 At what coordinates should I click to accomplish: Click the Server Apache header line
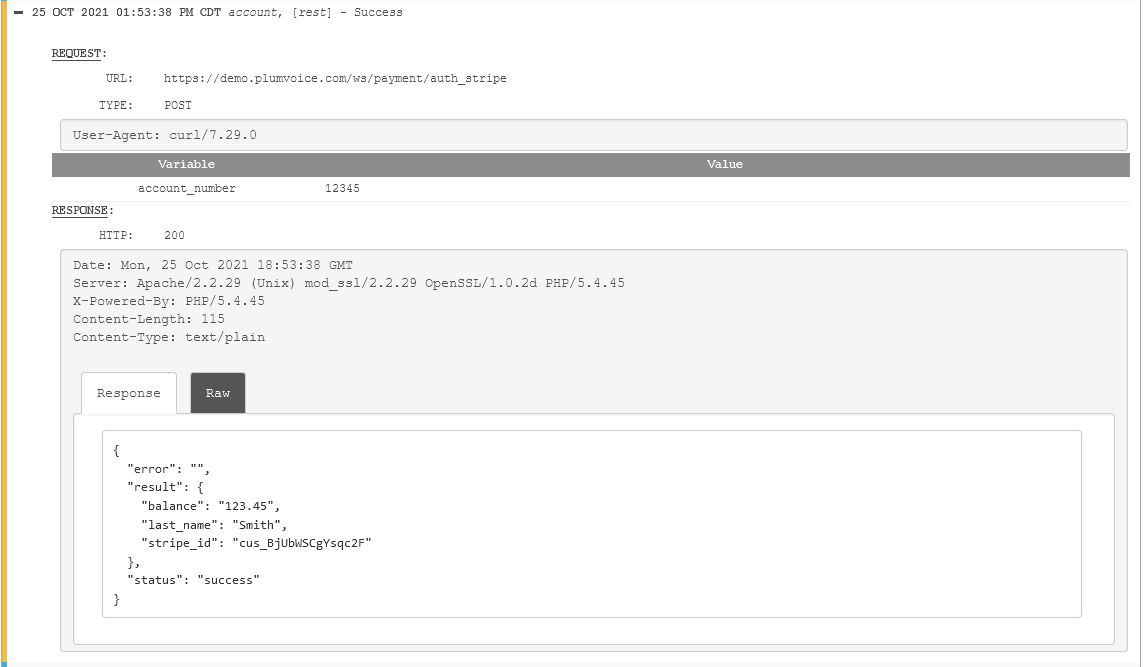tap(348, 283)
